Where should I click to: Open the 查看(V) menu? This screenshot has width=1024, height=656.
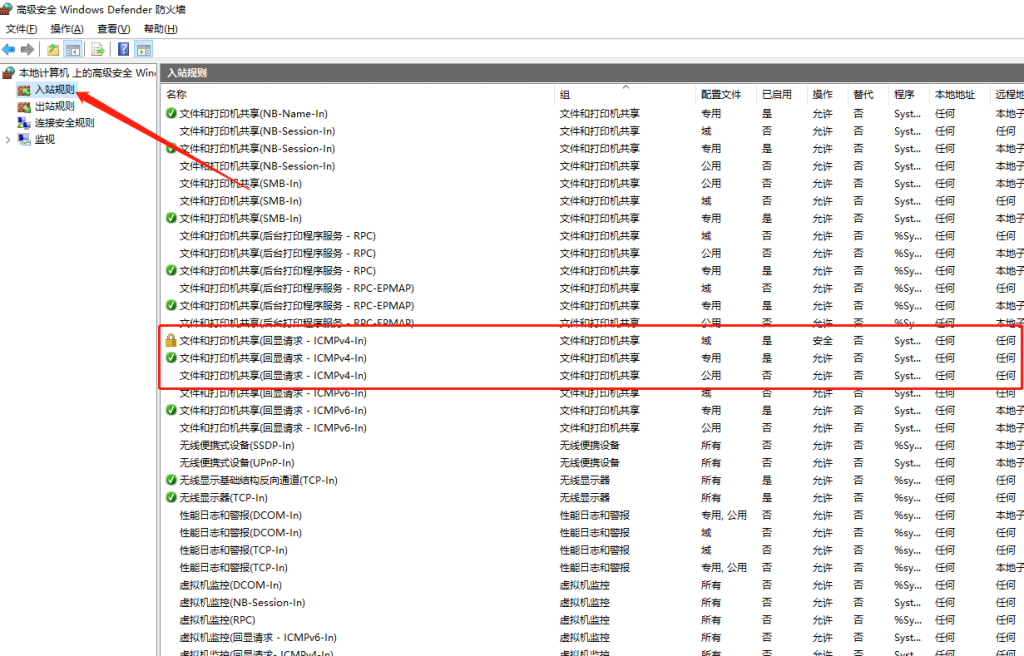click(x=114, y=29)
